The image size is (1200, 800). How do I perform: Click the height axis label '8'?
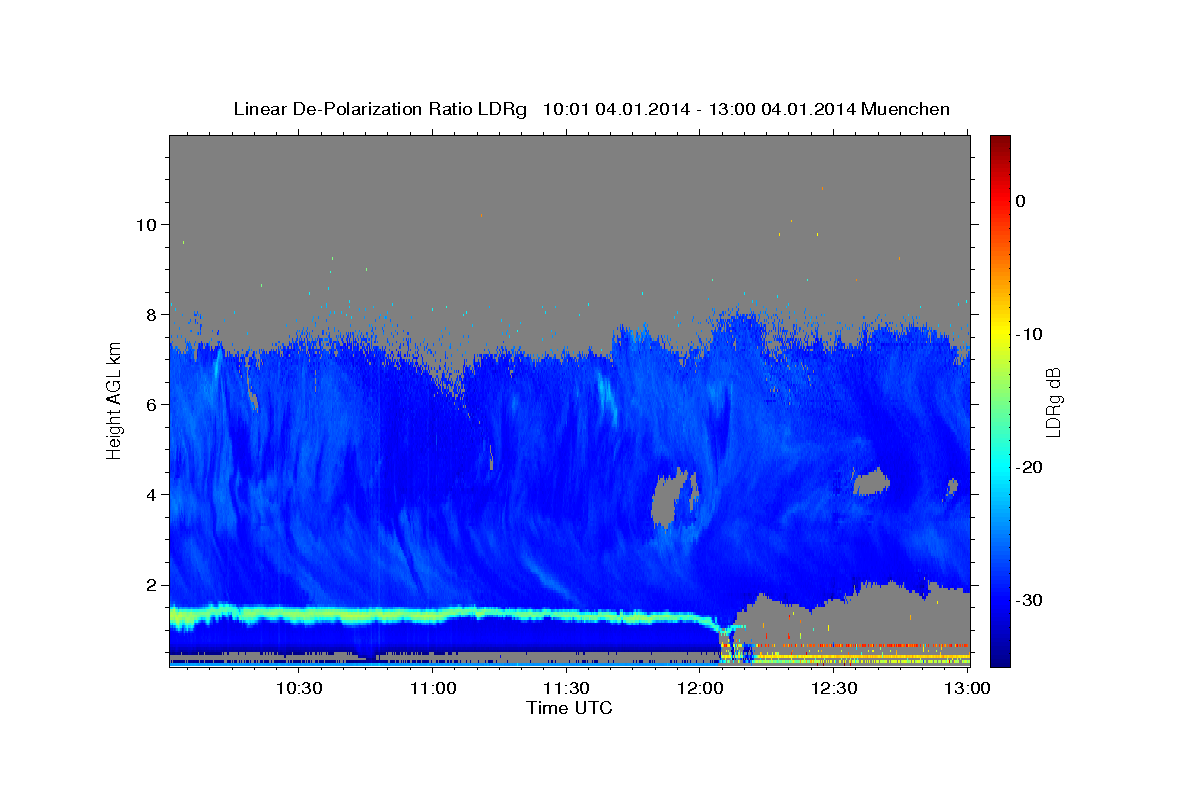pos(153,314)
